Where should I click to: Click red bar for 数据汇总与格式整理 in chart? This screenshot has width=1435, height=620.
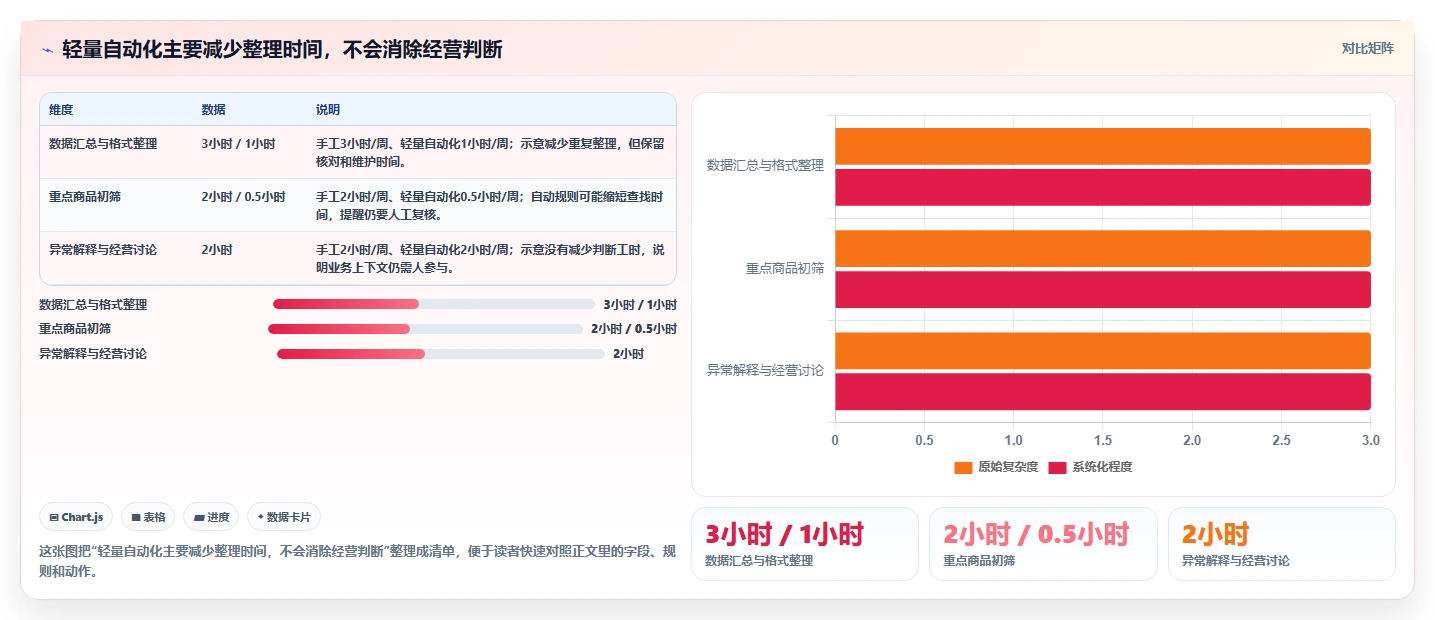point(1102,187)
